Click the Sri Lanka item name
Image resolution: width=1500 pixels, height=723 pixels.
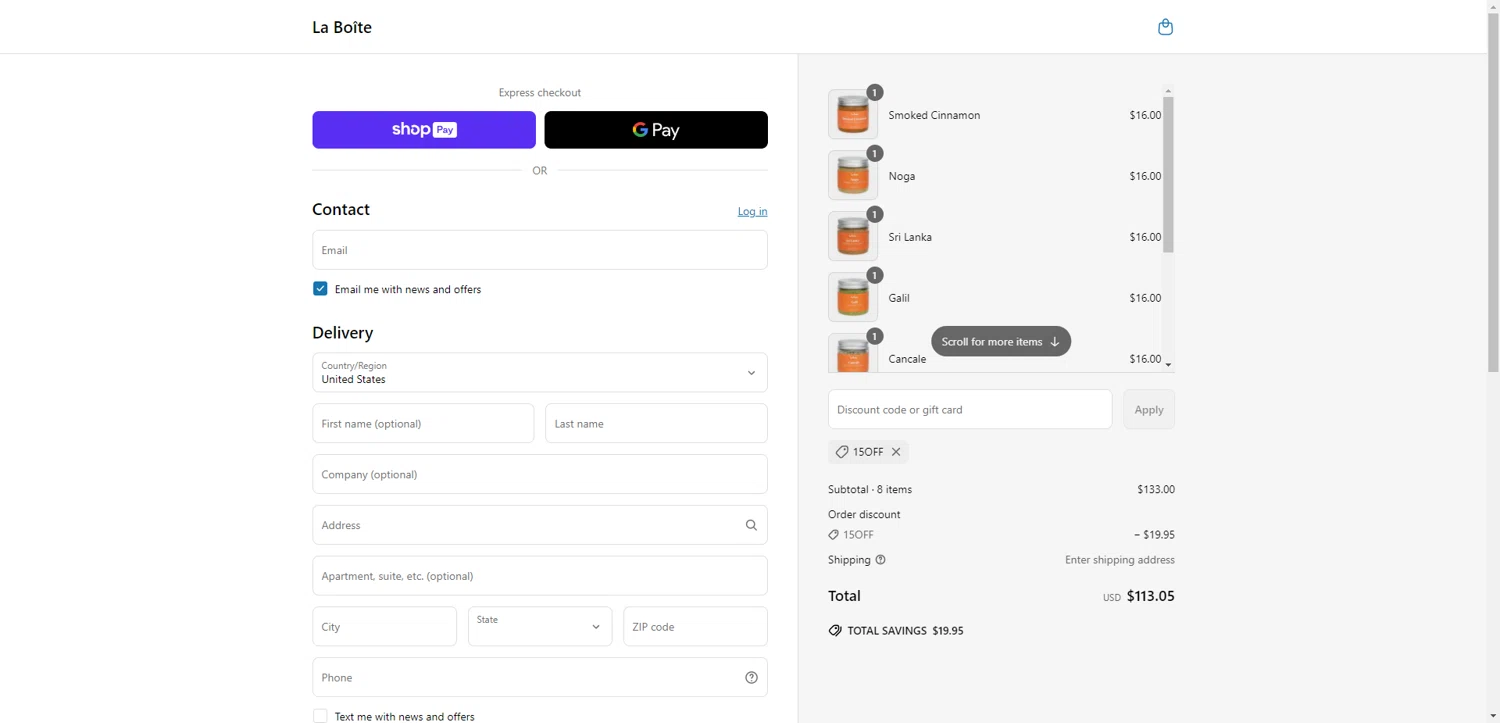point(910,237)
